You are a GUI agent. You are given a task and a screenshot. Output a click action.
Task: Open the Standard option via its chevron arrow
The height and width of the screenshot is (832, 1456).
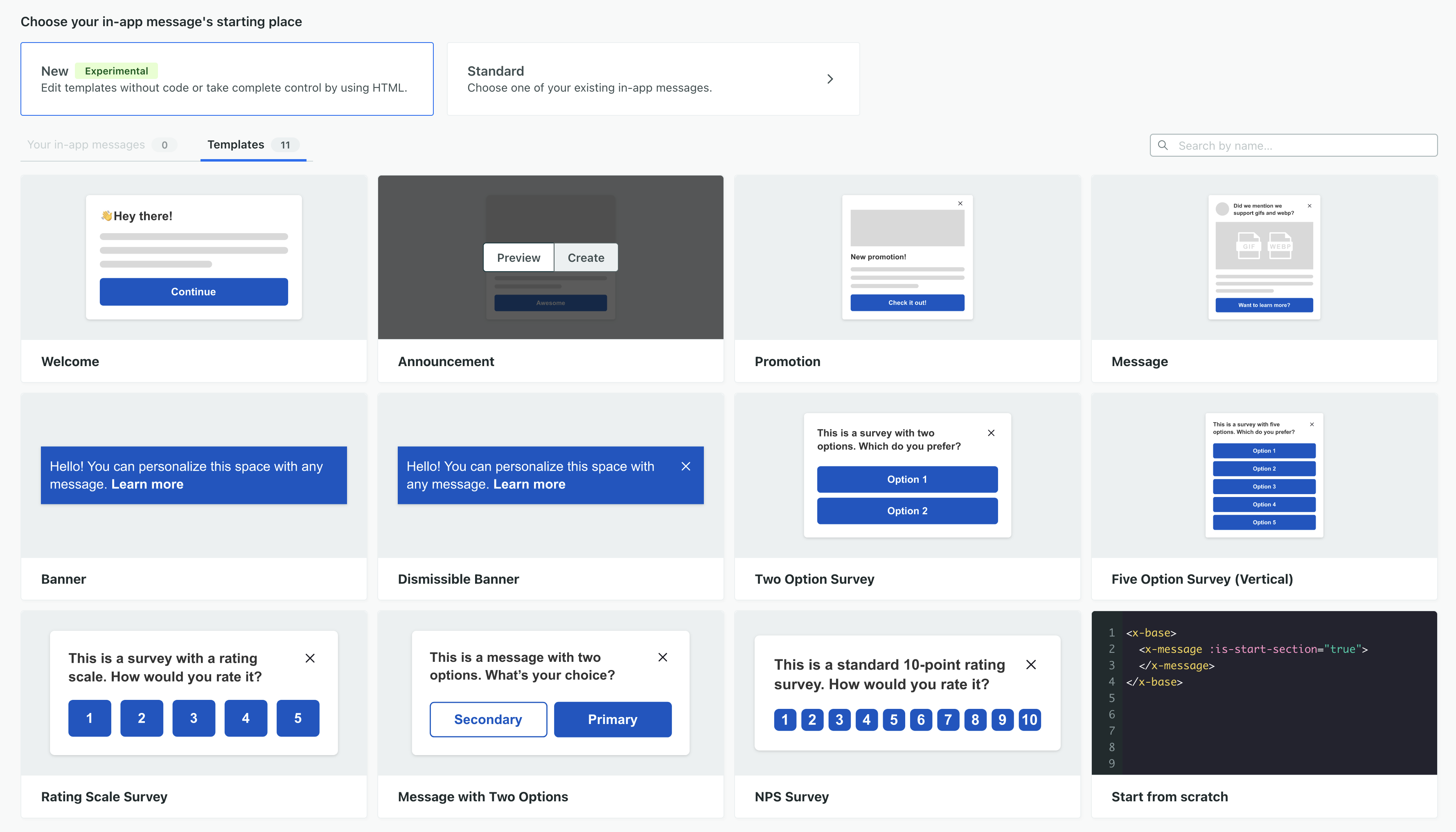click(x=830, y=79)
